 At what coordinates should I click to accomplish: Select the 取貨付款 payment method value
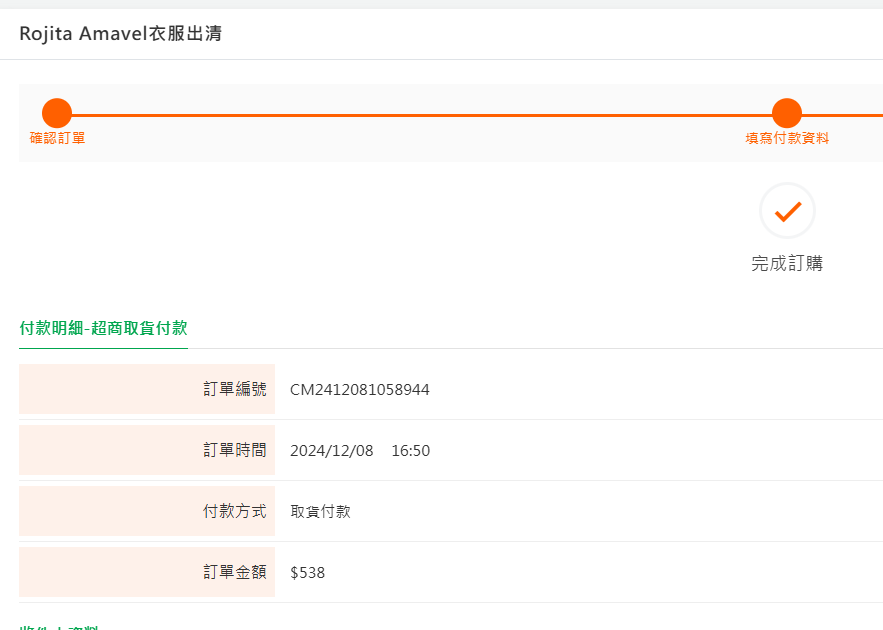[x=320, y=511]
